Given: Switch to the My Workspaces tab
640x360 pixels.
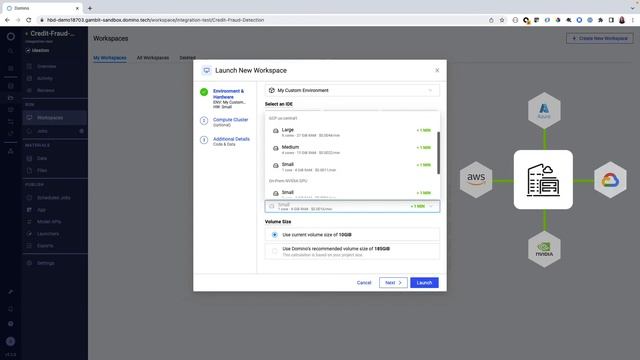Looking at the screenshot, I should [x=110, y=58].
